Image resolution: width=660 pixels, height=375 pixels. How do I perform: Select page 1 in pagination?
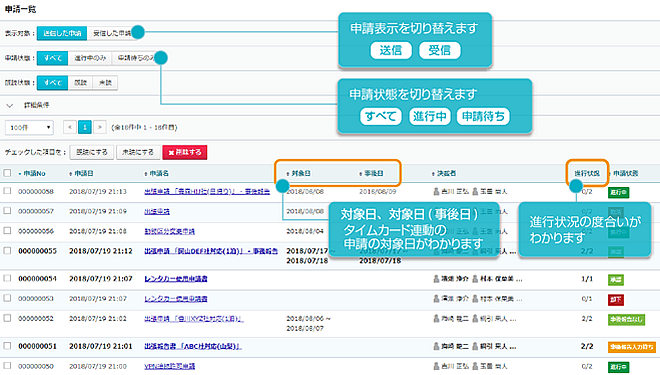pos(85,127)
